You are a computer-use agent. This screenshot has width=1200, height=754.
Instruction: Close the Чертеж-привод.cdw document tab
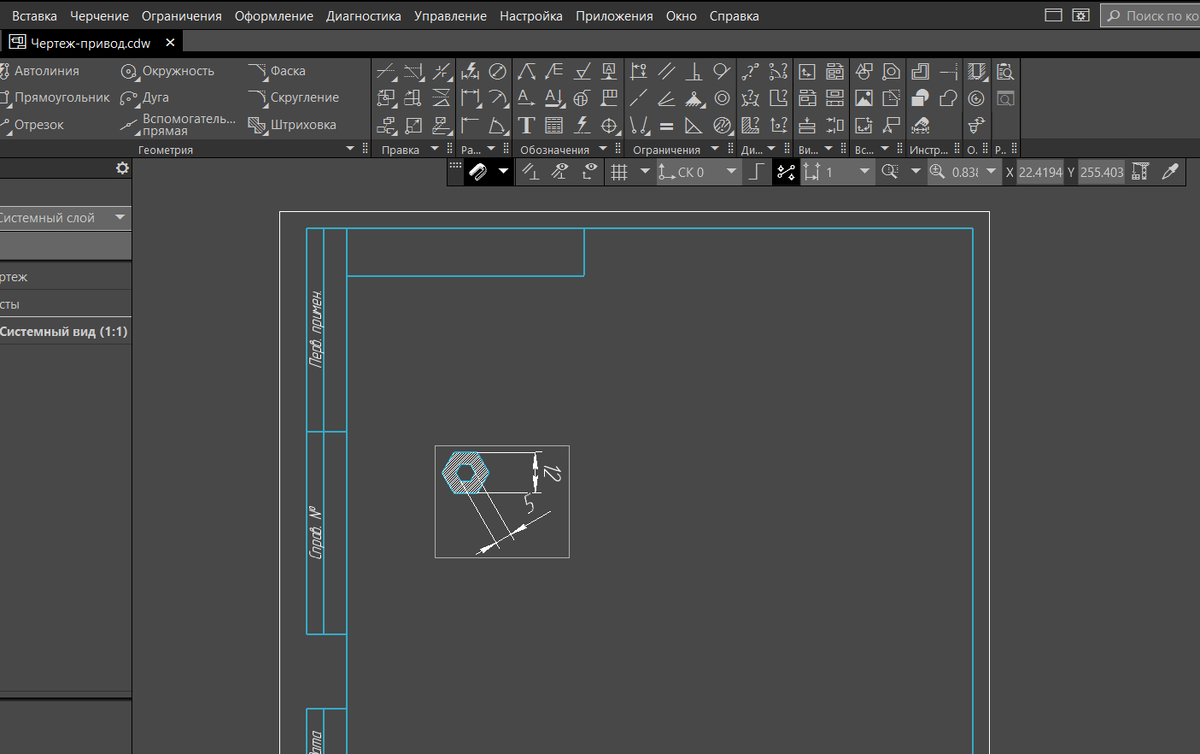tap(171, 43)
